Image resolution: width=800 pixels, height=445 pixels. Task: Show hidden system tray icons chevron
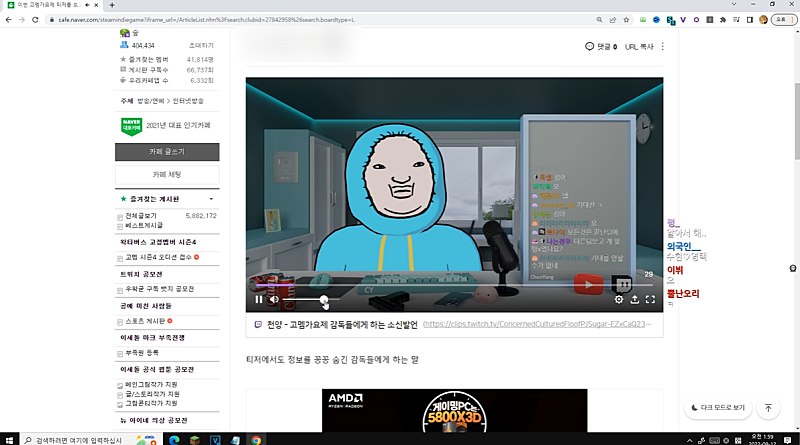click(x=690, y=440)
